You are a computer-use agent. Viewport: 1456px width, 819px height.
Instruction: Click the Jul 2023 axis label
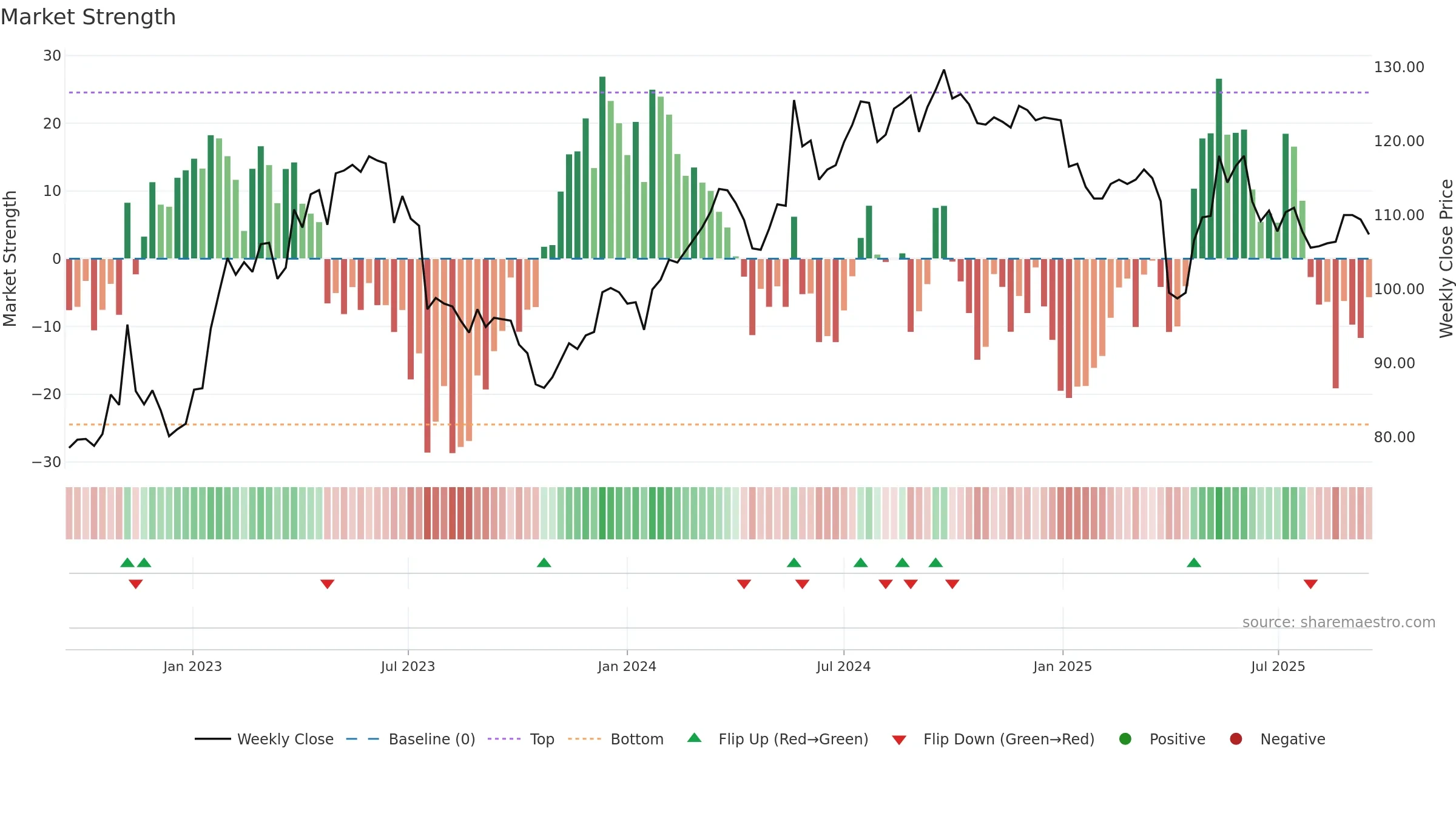[408, 666]
